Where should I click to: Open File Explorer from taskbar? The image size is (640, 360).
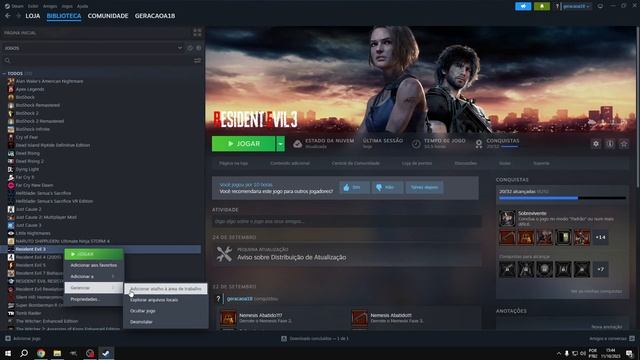point(57,353)
